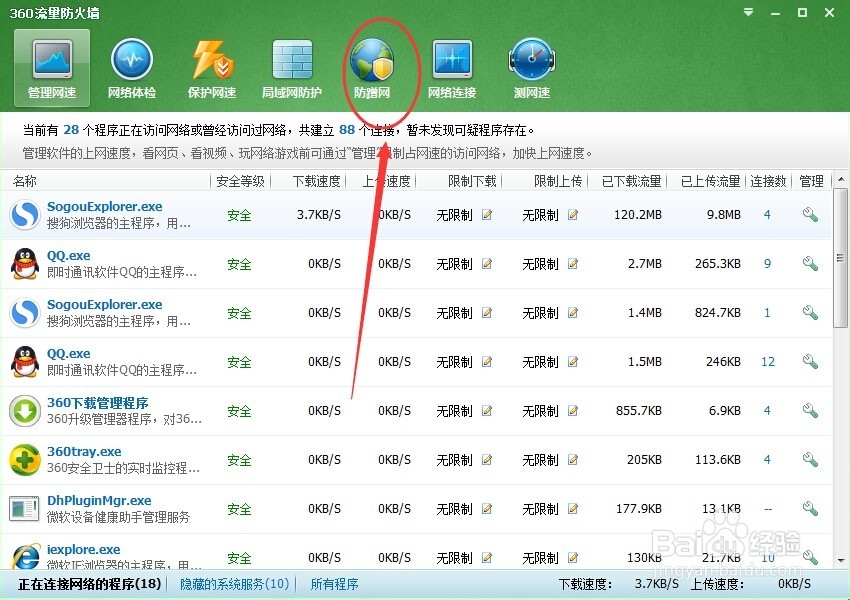Open manage wrench for SogouExplorer.exe 120.2MB row
Image resolution: width=850 pixels, height=600 pixels.
(x=810, y=215)
